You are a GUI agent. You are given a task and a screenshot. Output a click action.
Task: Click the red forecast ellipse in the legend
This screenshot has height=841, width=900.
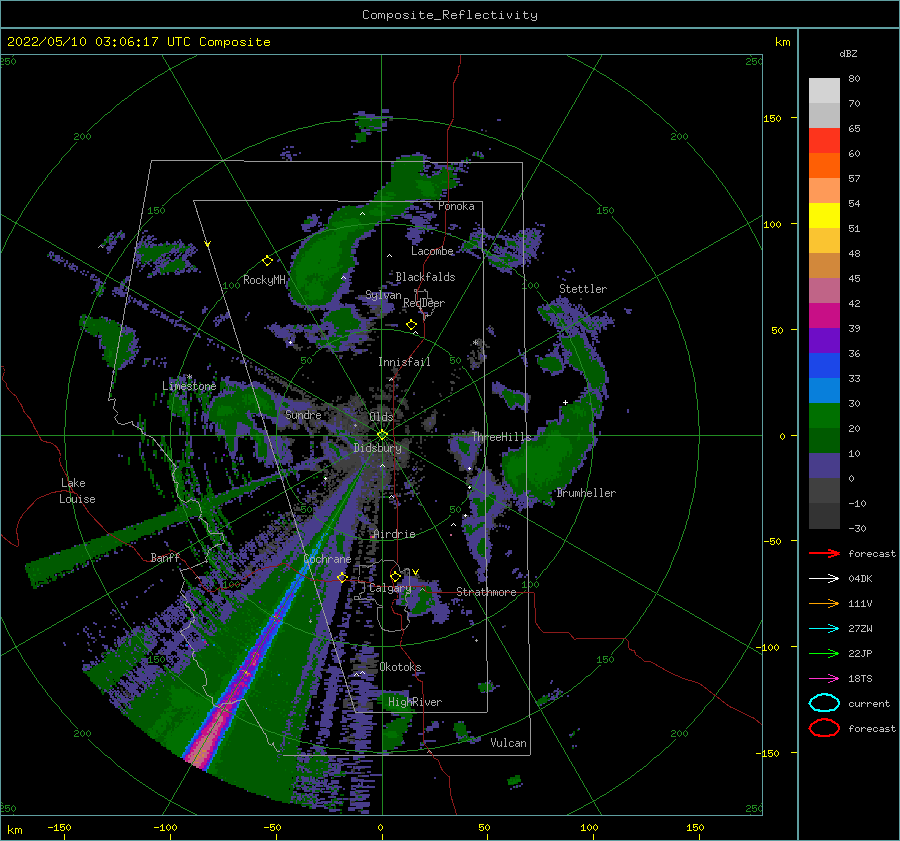point(824,728)
